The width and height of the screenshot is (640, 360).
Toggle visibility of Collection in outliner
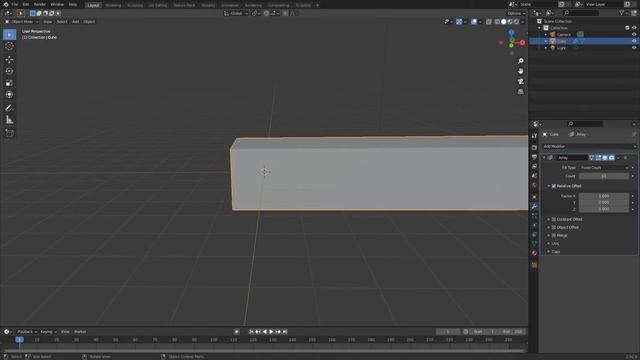[634, 28]
